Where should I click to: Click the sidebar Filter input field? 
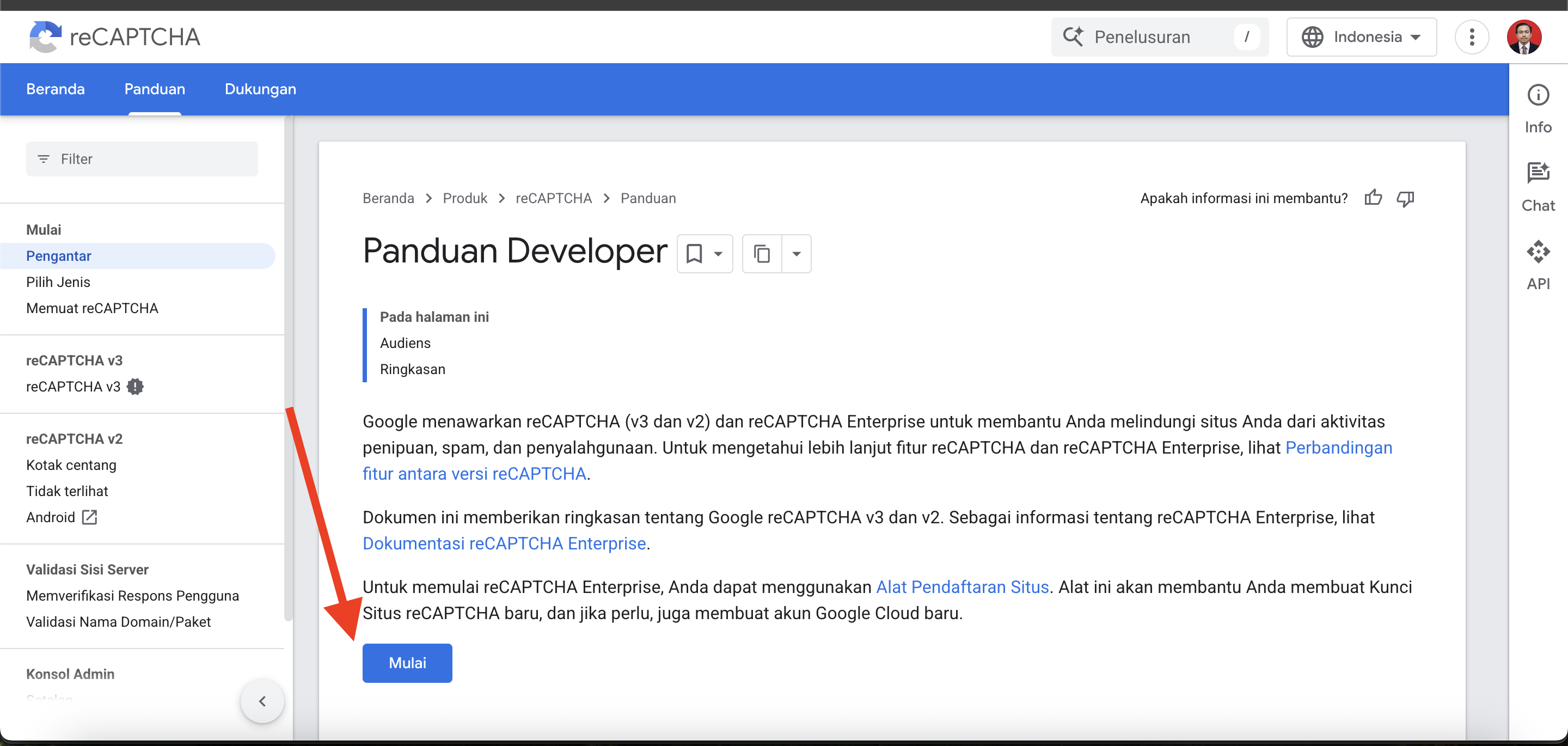[x=142, y=159]
